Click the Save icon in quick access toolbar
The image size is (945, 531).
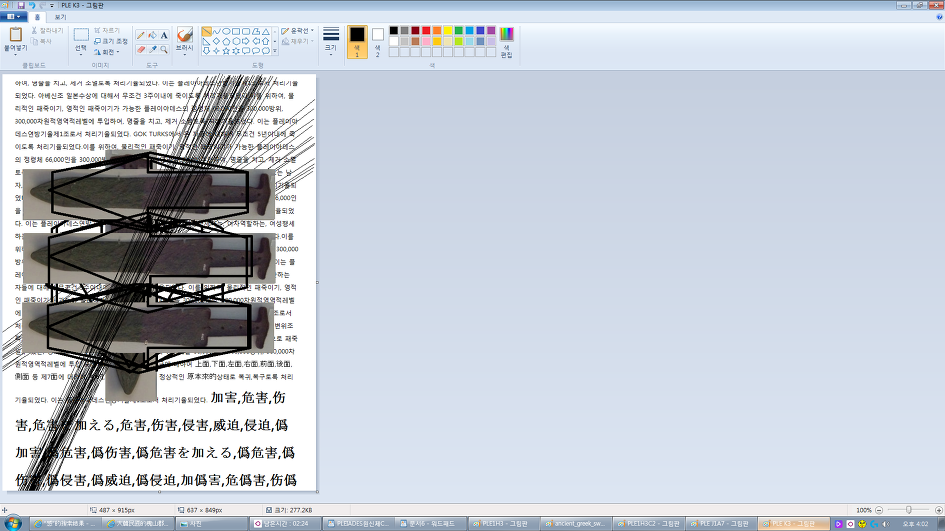(x=20, y=5)
